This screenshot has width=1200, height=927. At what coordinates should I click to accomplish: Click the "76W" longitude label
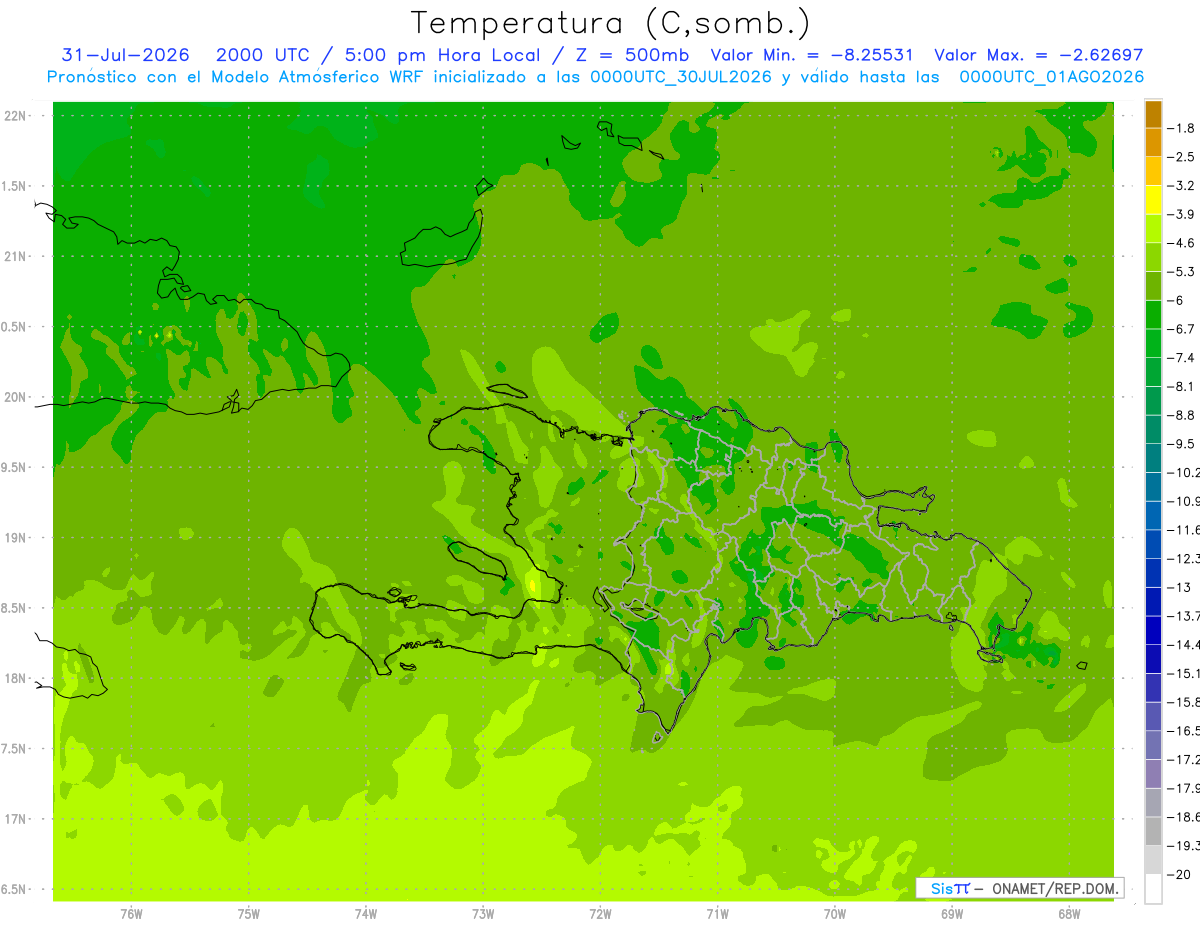[131, 914]
